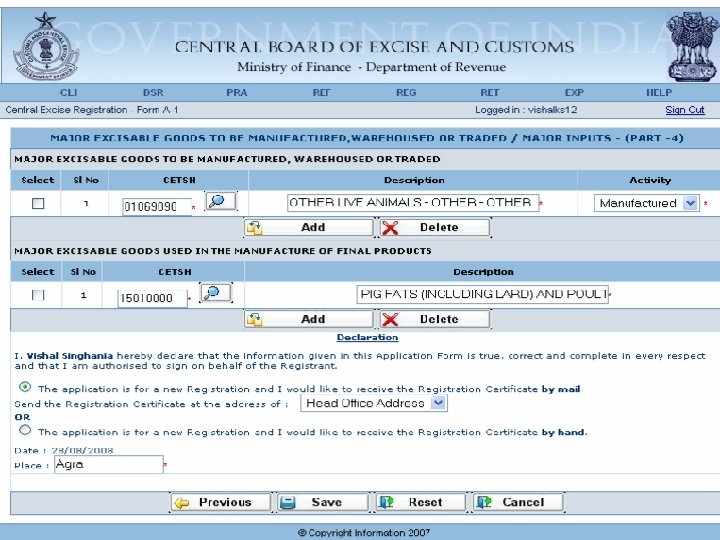Click the Activity column header

[650, 180]
